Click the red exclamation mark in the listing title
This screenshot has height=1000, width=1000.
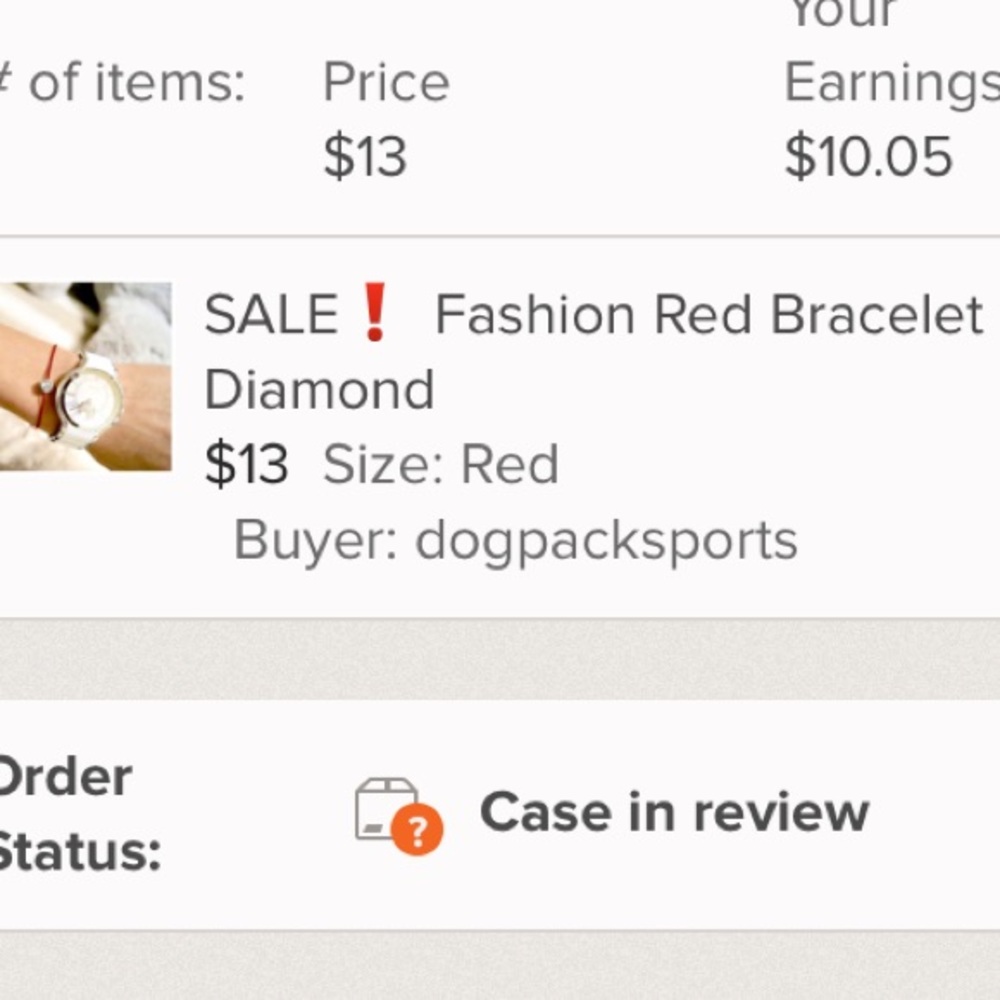374,313
